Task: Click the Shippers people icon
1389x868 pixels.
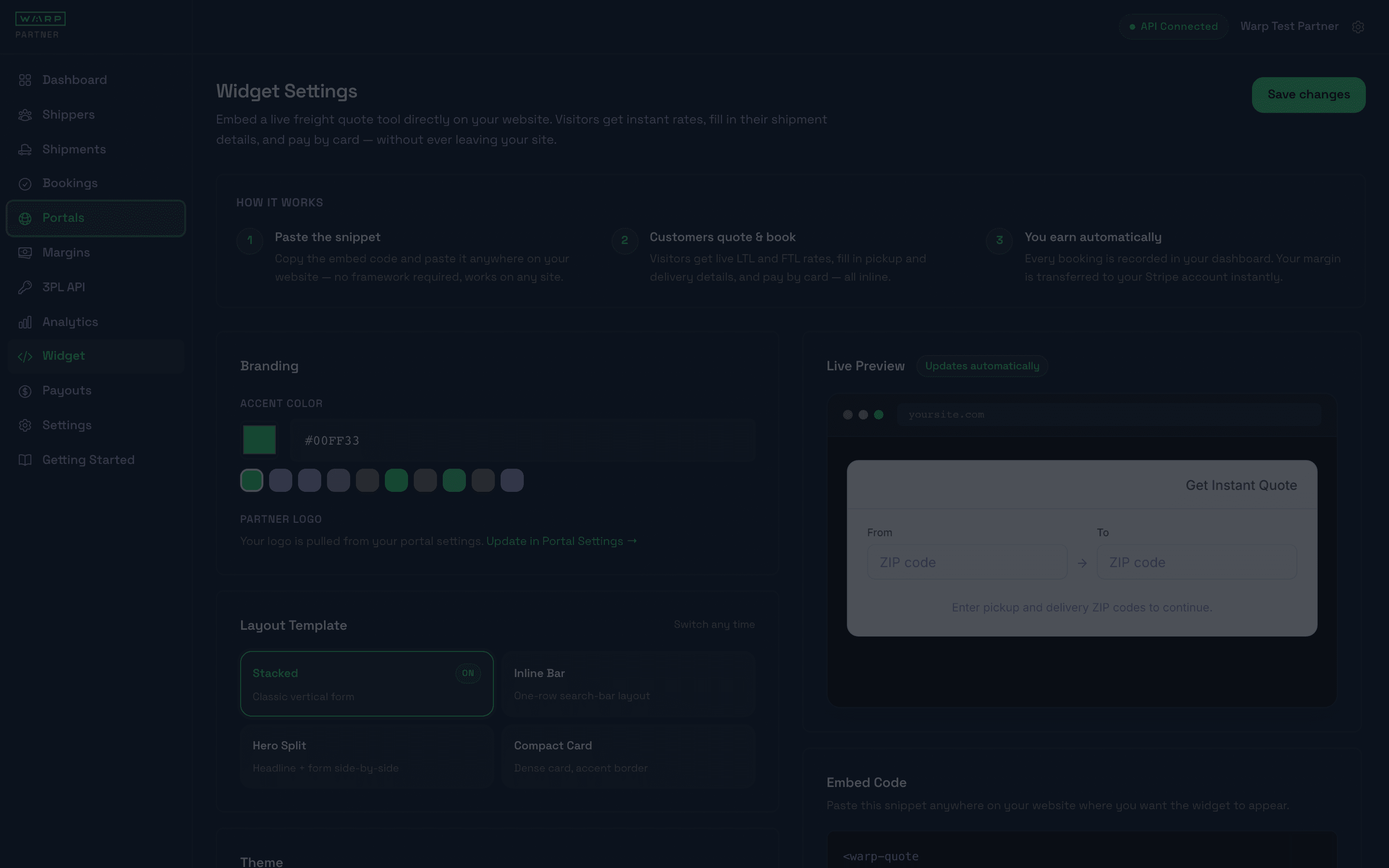Action: [25, 115]
